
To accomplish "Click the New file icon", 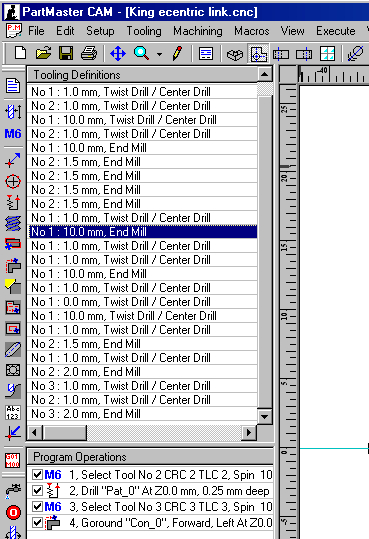I will click(20, 54).
